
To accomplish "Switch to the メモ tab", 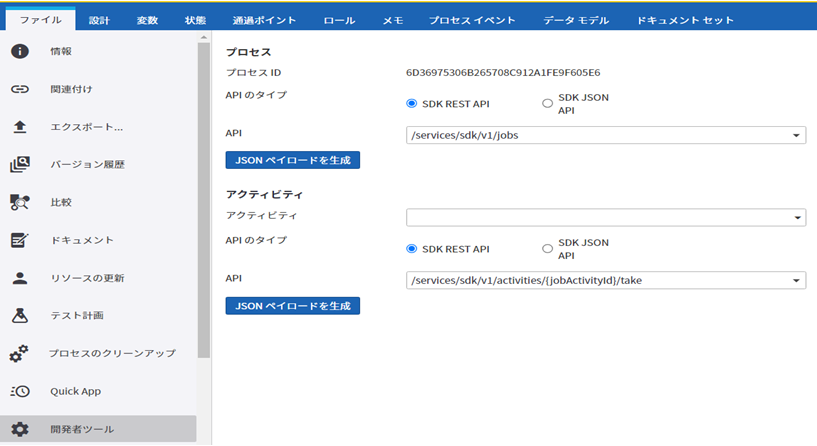I will (x=393, y=20).
